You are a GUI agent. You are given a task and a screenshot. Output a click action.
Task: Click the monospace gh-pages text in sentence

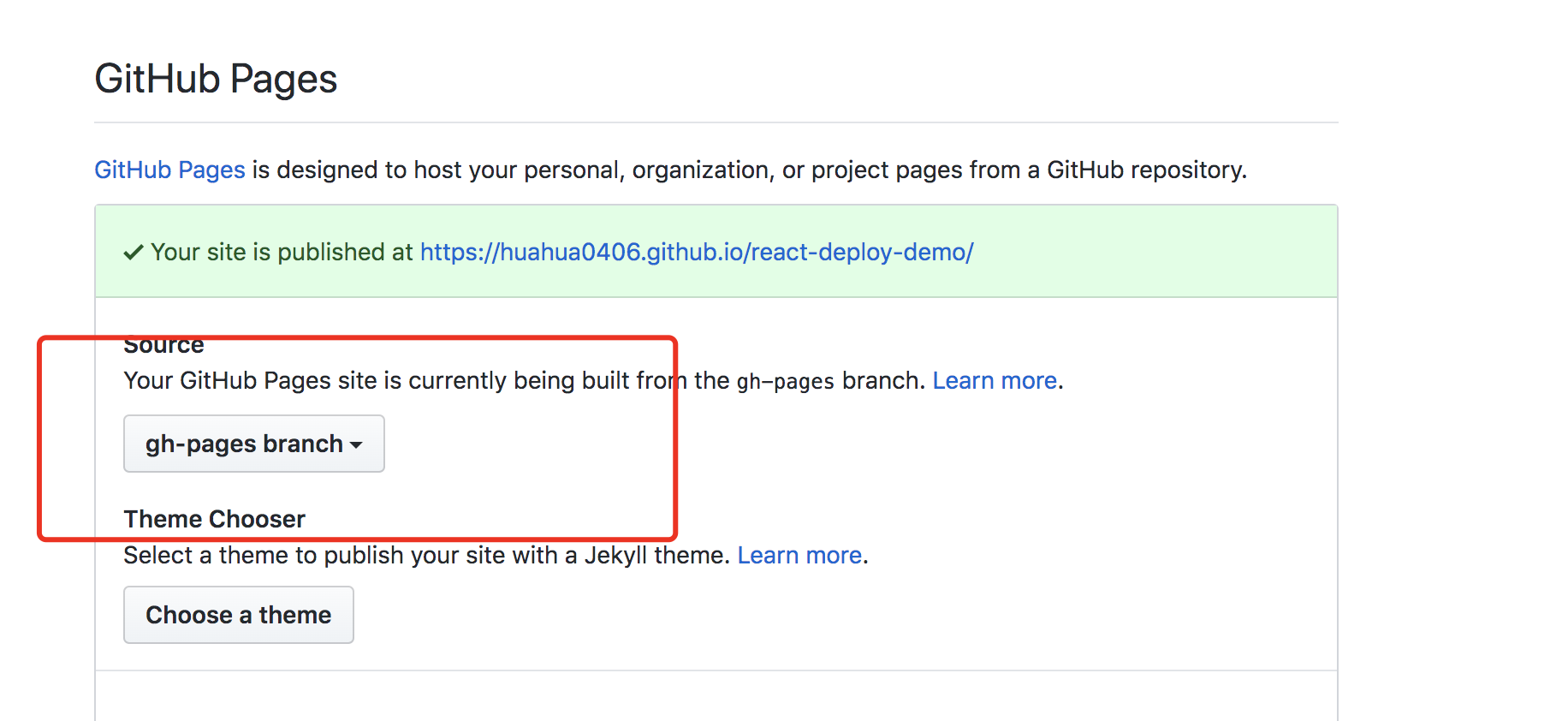pyautogui.click(x=785, y=381)
